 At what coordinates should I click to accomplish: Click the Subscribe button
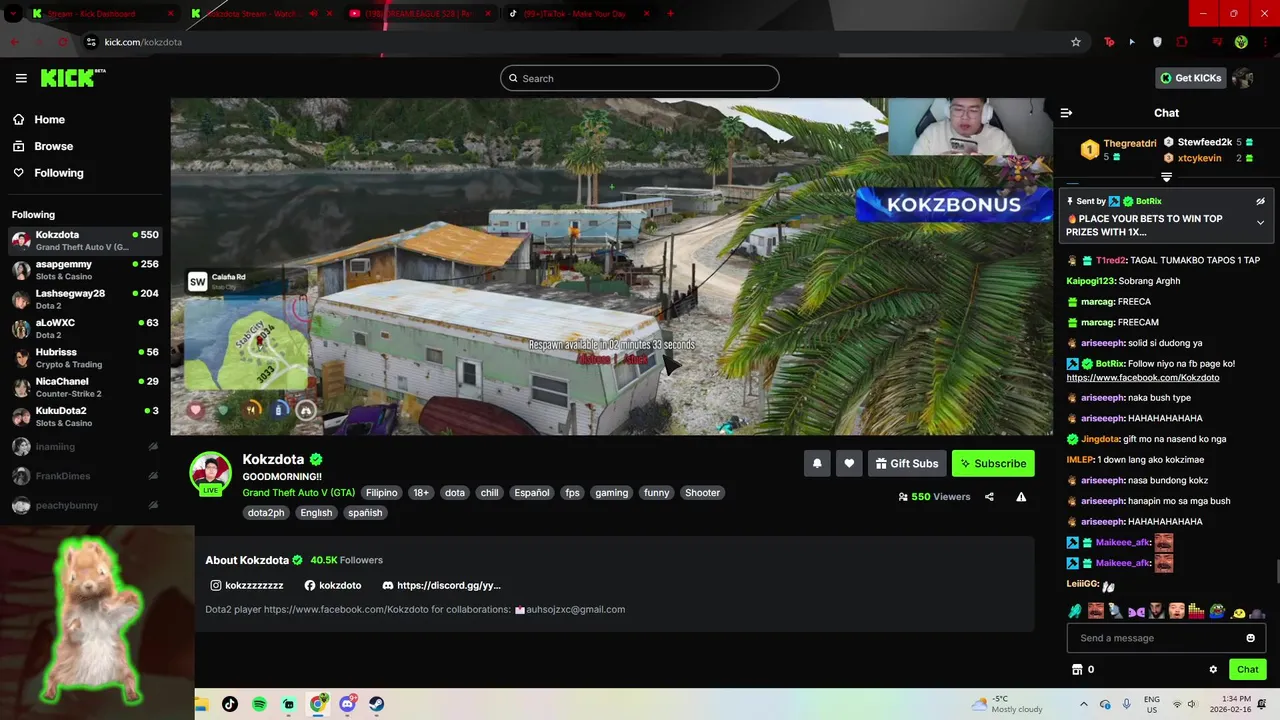[x=993, y=463]
